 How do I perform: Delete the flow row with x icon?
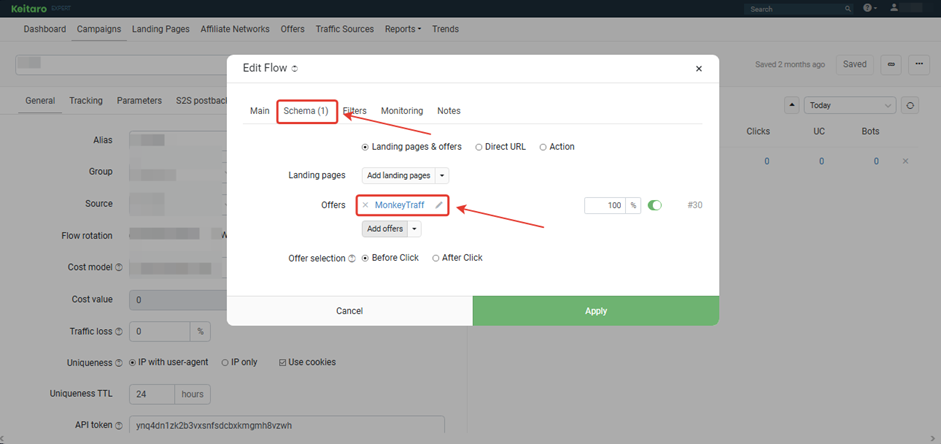pyautogui.click(x=906, y=161)
